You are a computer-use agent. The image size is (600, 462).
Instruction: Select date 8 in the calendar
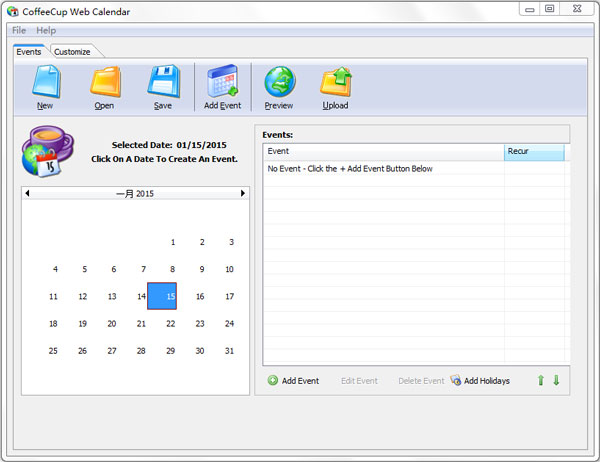point(173,269)
